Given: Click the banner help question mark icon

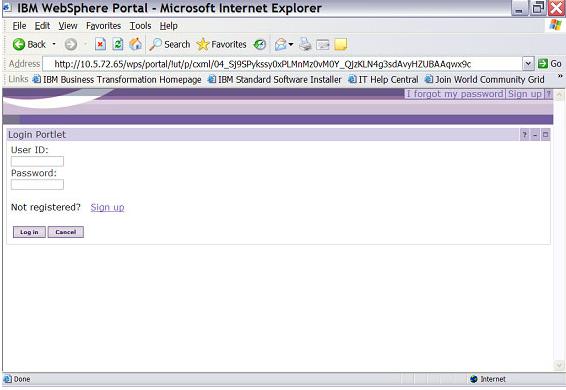Looking at the screenshot, I should [548, 94].
